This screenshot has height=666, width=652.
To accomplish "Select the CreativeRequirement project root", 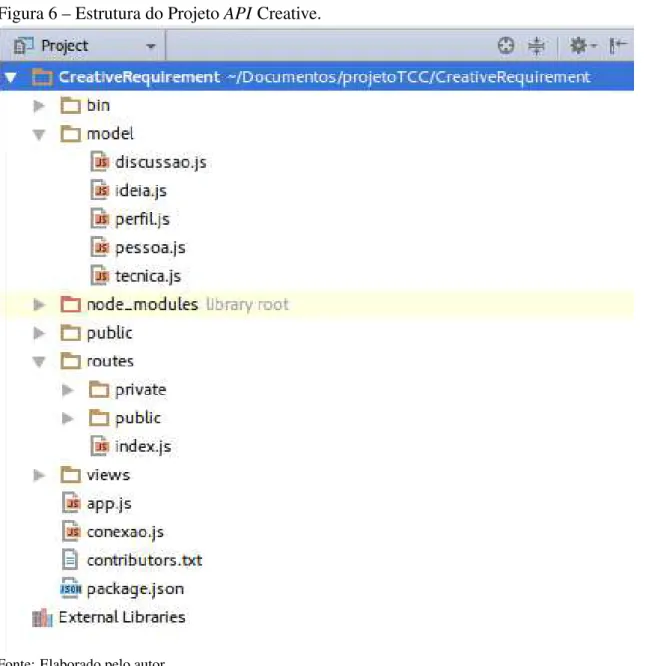I will tap(317, 77).
